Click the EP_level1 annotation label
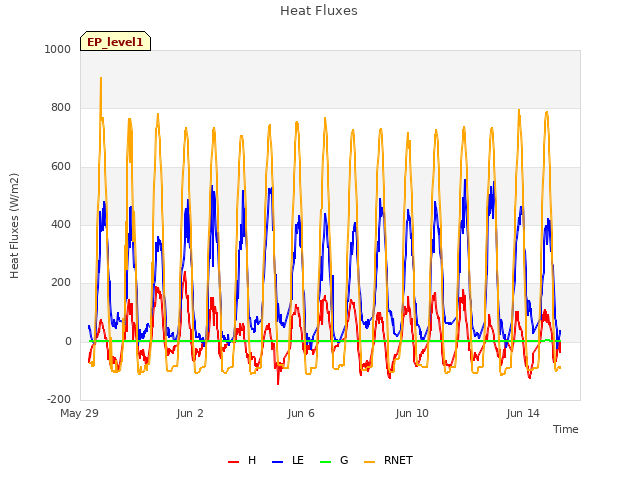 (x=116, y=42)
